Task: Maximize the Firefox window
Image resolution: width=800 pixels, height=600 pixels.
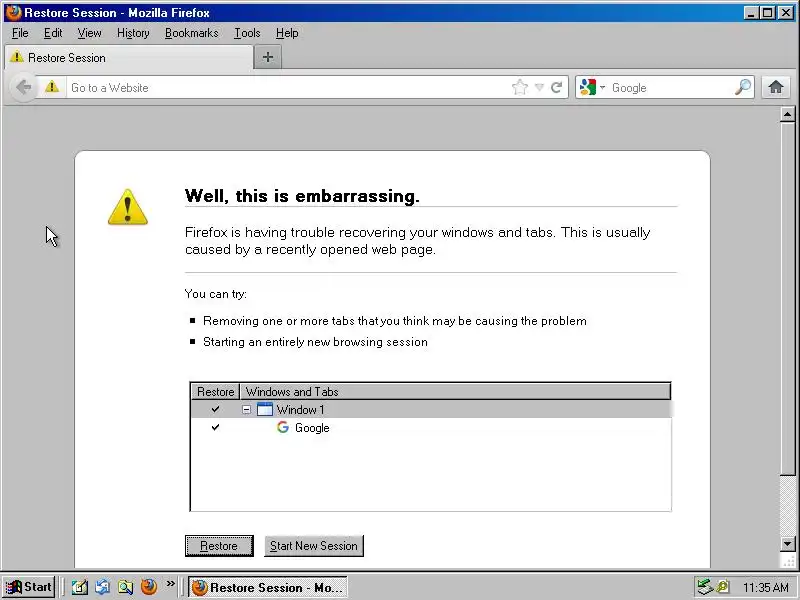Action: click(767, 13)
